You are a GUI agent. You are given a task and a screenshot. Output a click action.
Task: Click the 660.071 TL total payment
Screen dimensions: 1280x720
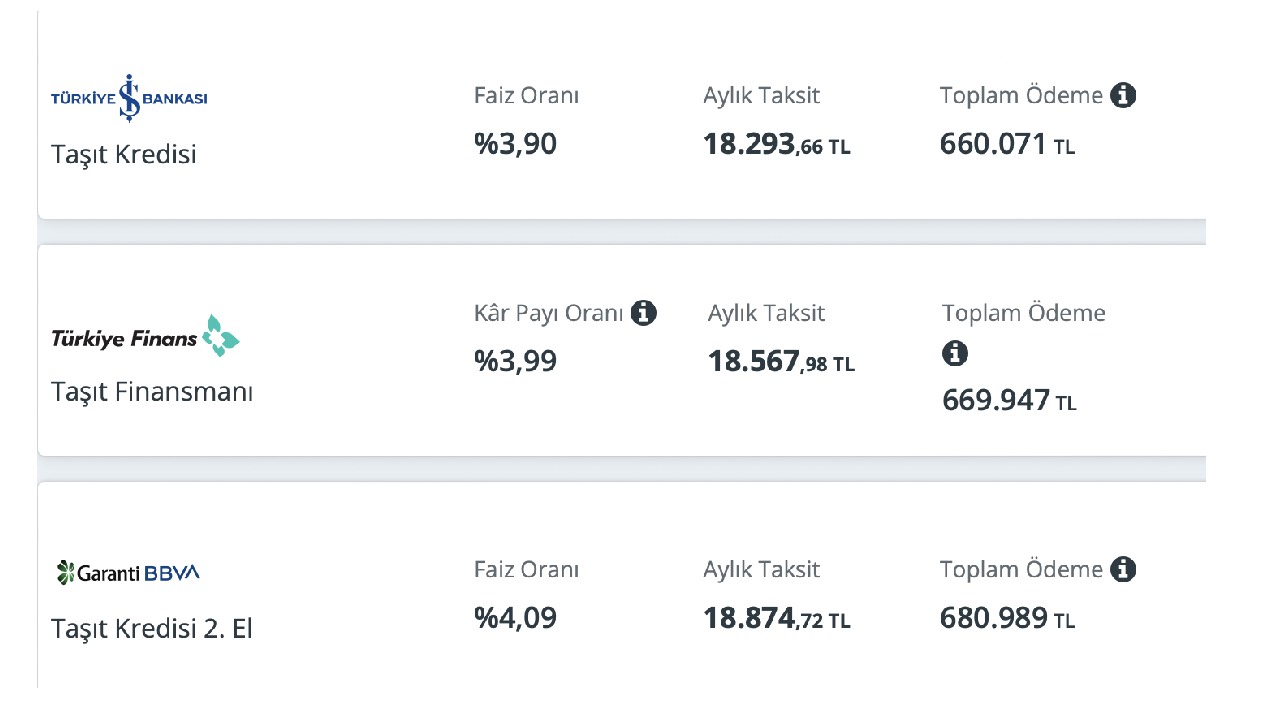pos(1008,145)
